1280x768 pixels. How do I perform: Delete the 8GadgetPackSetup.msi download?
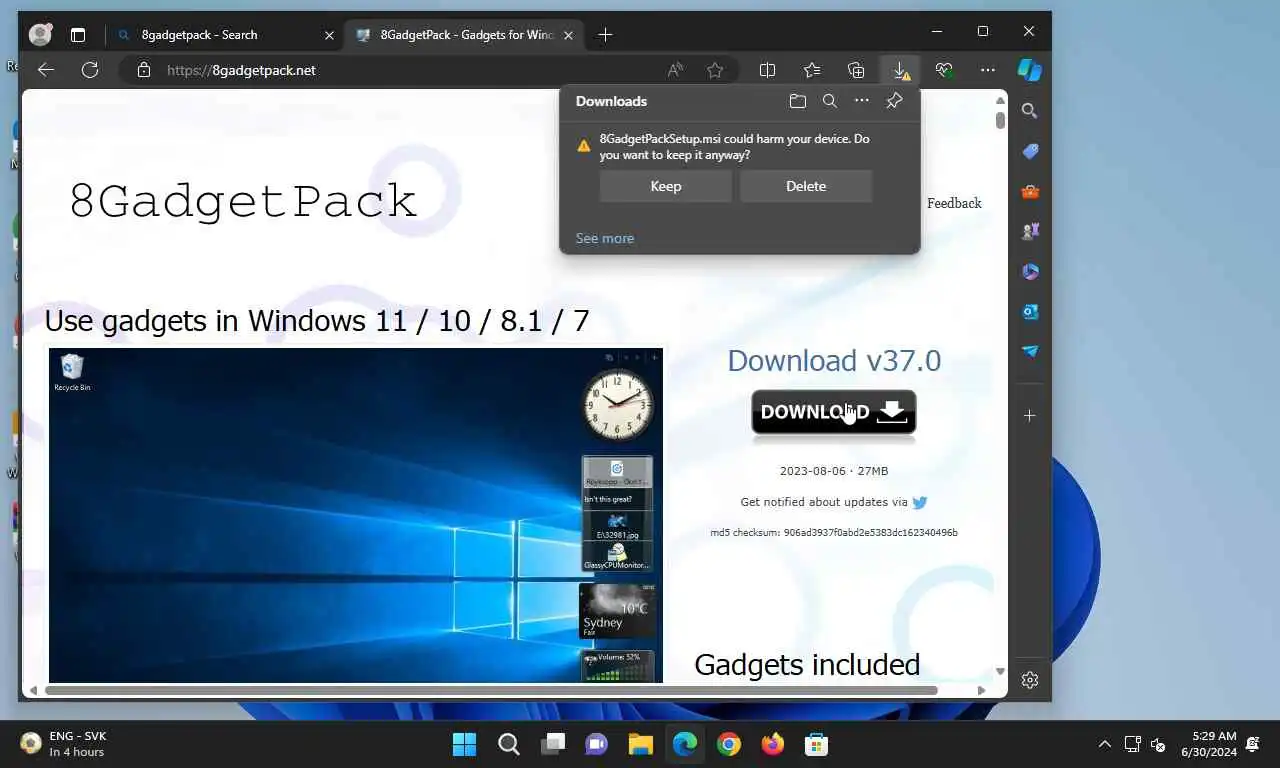(806, 186)
